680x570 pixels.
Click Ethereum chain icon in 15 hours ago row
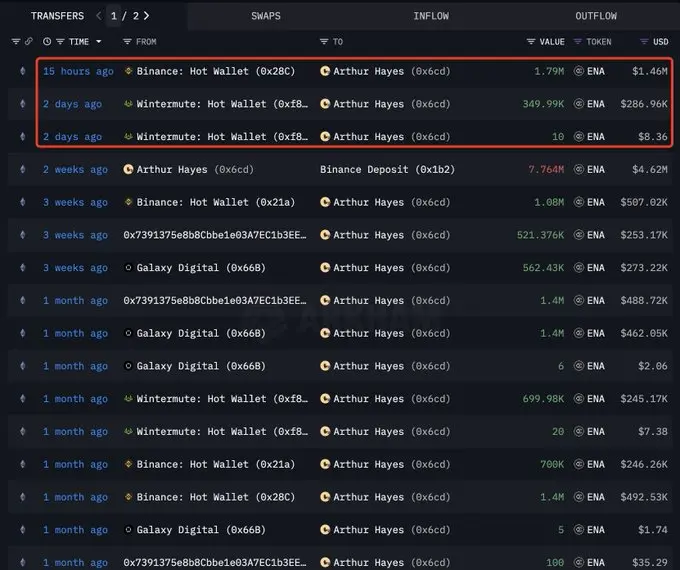[23, 71]
